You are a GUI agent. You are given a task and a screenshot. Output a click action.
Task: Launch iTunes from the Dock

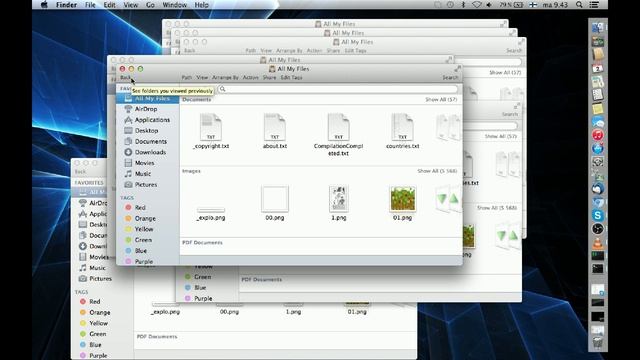point(598,135)
